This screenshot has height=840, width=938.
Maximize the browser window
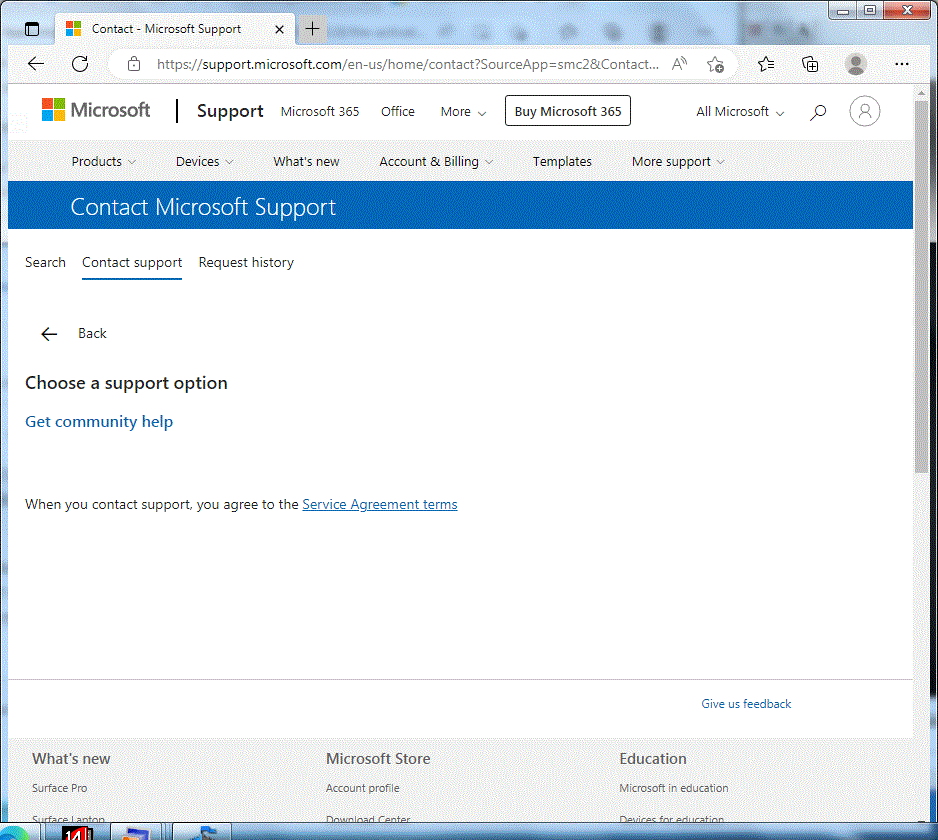pyautogui.click(x=870, y=11)
